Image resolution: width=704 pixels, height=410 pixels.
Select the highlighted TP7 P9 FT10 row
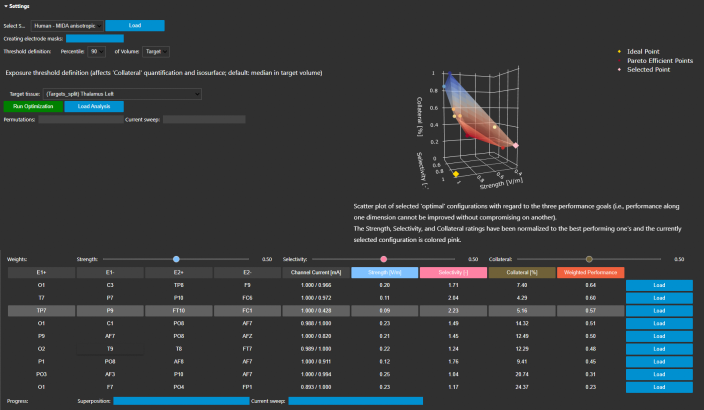316,311
